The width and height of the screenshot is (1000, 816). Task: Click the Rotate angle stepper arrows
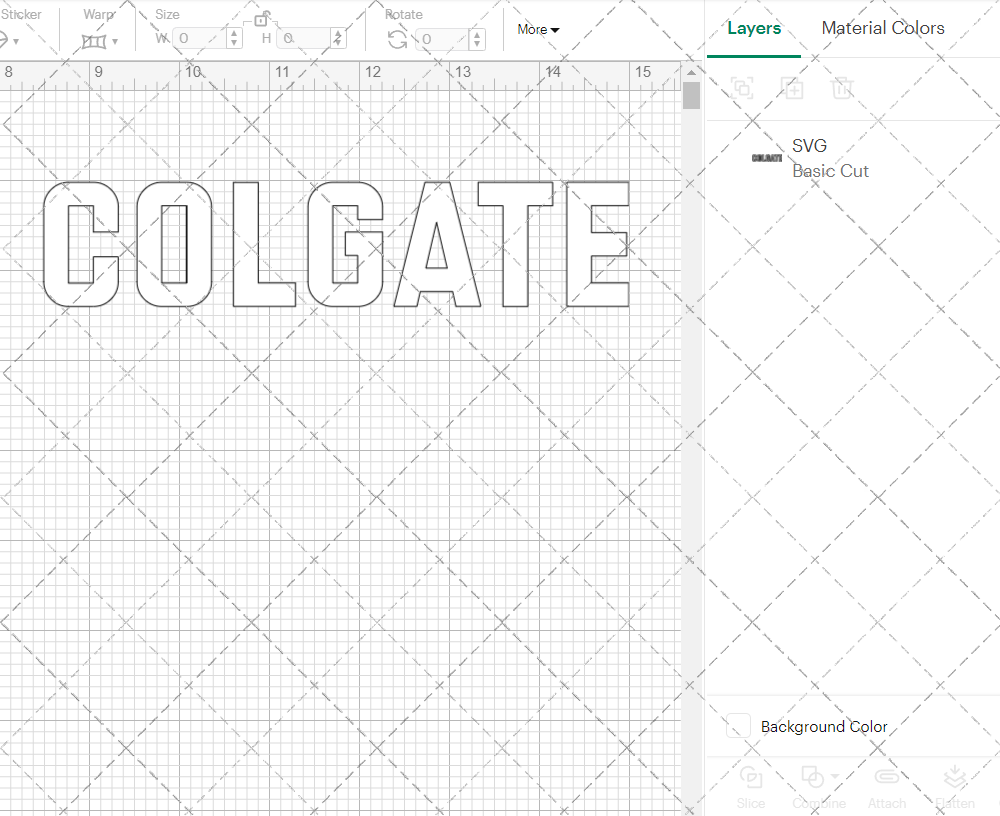tap(476, 39)
